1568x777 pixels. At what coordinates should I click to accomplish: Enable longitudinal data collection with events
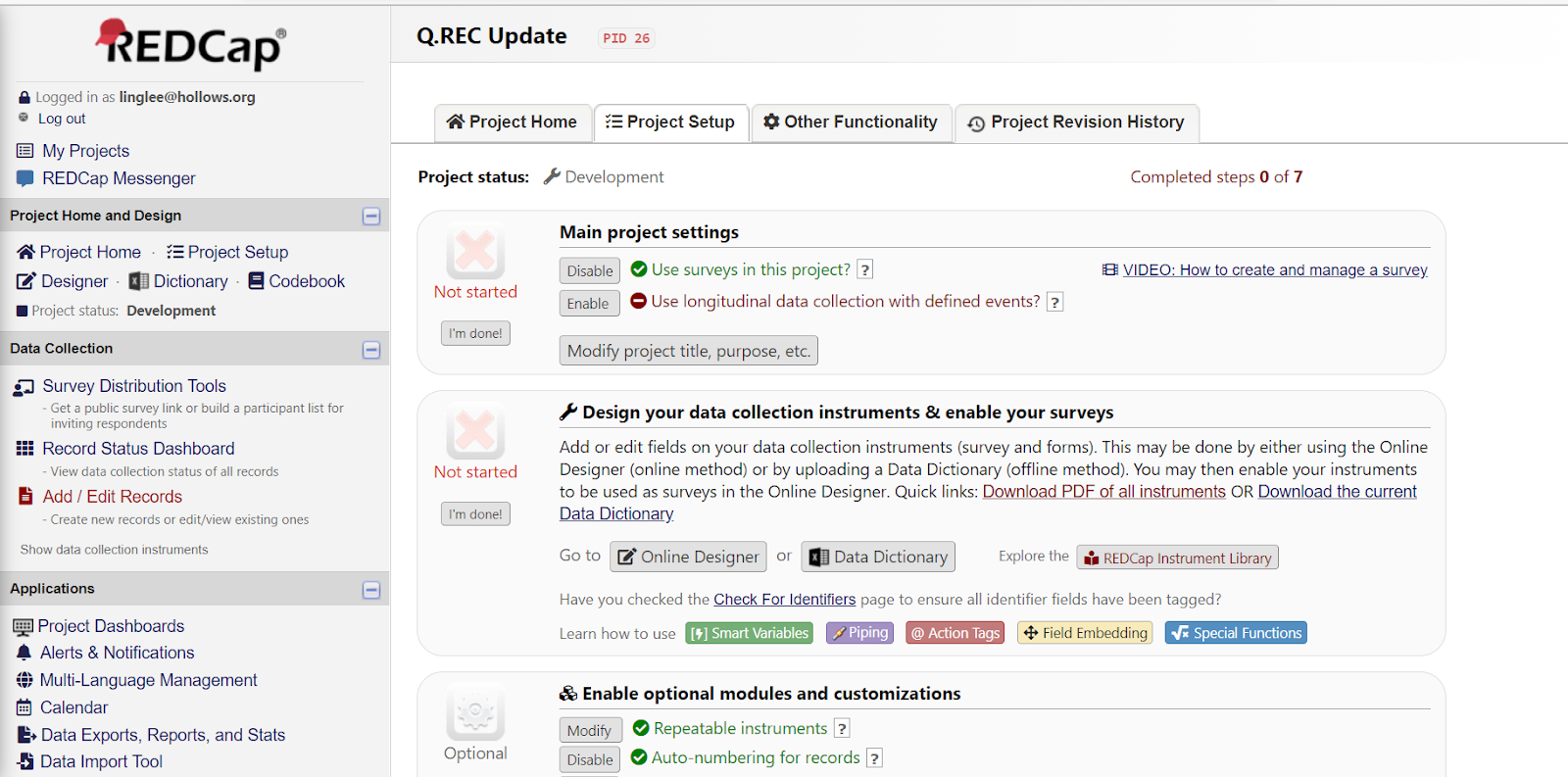[x=588, y=304]
